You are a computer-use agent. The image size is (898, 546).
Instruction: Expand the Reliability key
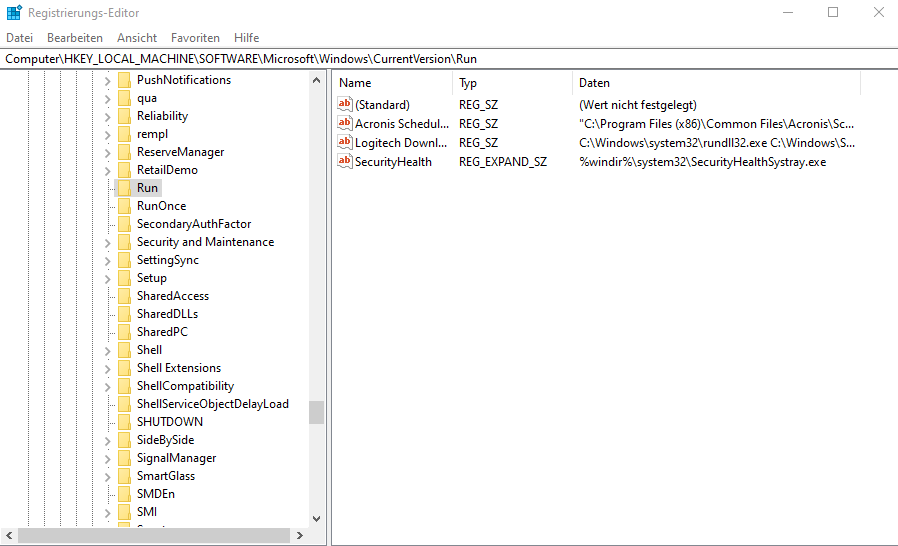[x=108, y=117]
